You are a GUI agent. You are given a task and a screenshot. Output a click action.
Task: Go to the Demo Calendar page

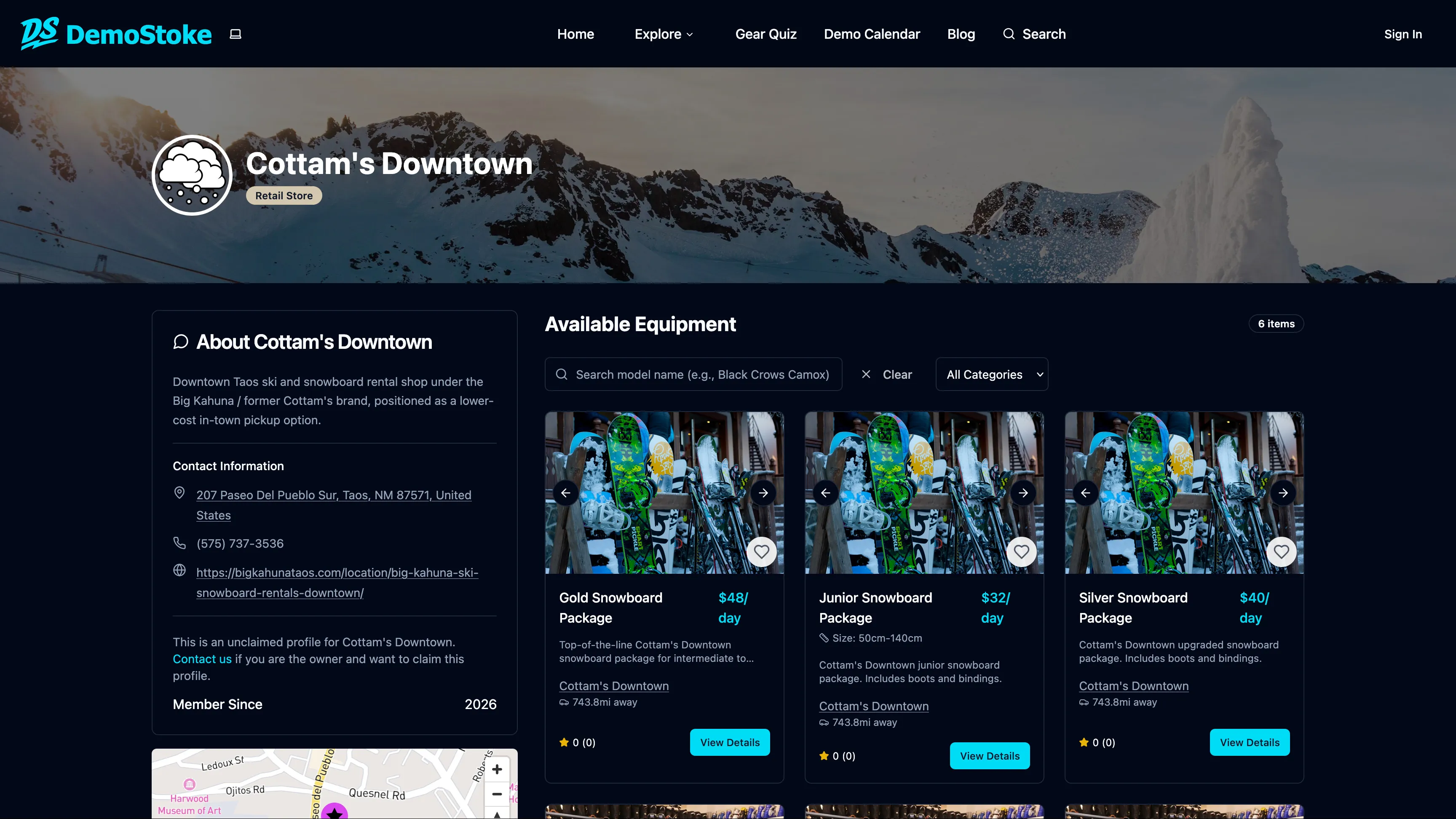[x=872, y=34]
